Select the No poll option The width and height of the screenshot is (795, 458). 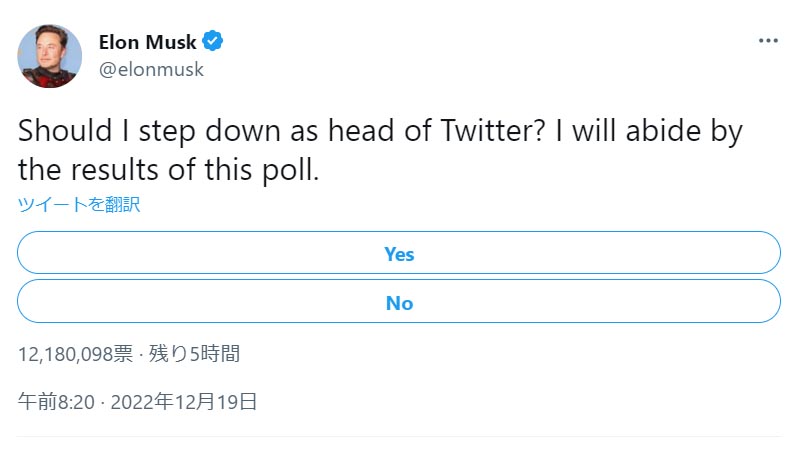(x=399, y=303)
